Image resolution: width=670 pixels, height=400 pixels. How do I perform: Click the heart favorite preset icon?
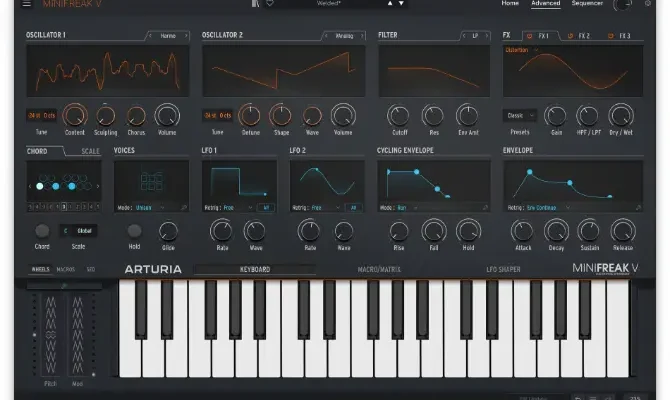269,4
